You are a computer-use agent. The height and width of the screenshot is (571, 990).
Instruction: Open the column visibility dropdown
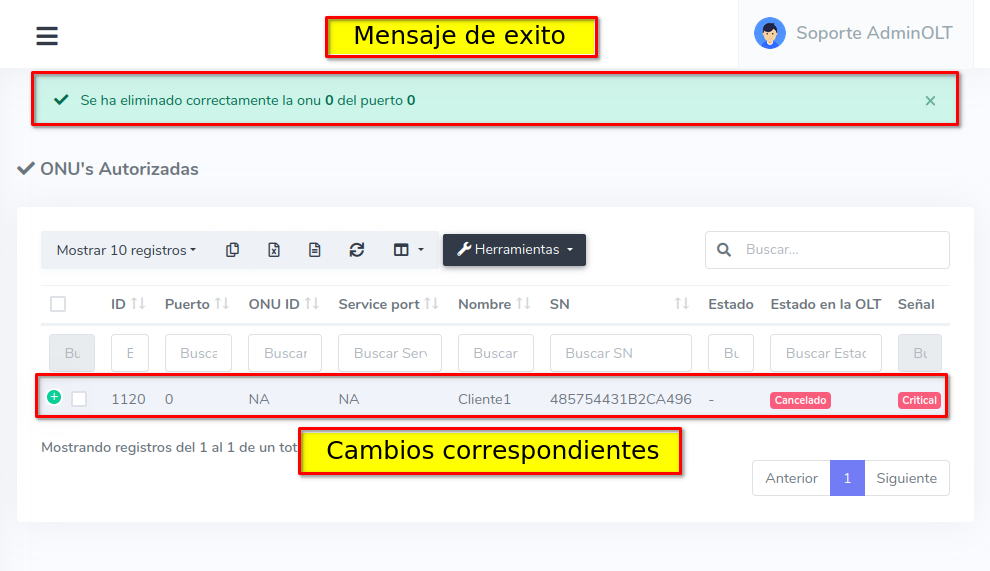coord(408,250)
